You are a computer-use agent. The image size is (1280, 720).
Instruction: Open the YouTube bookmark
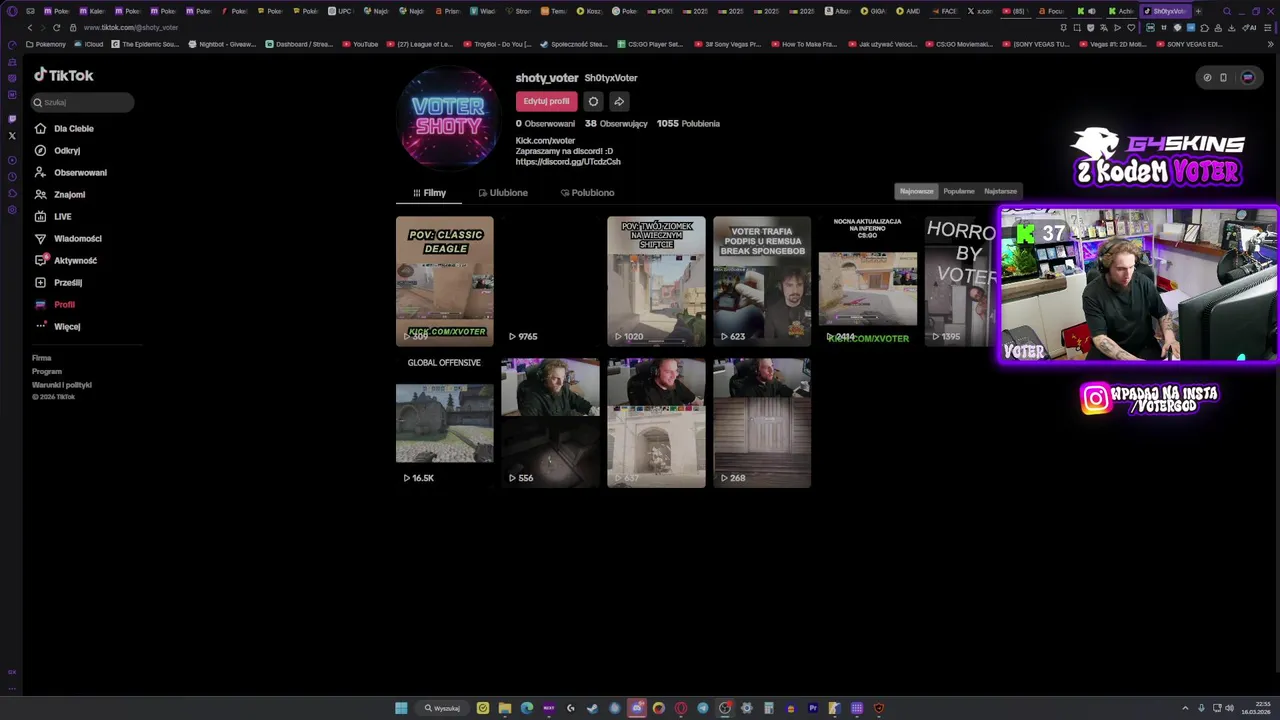click(360, 44)
